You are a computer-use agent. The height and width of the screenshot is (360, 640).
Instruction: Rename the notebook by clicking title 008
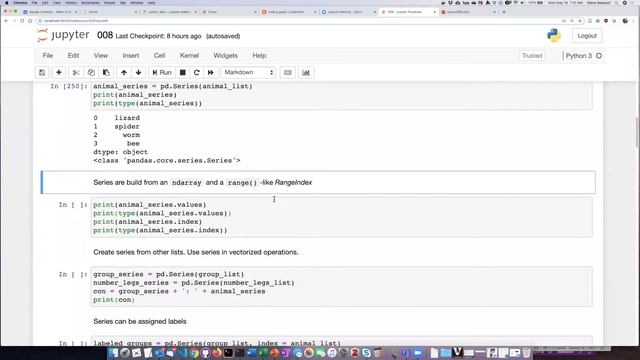pyautogui.click(x=105, y=36)
